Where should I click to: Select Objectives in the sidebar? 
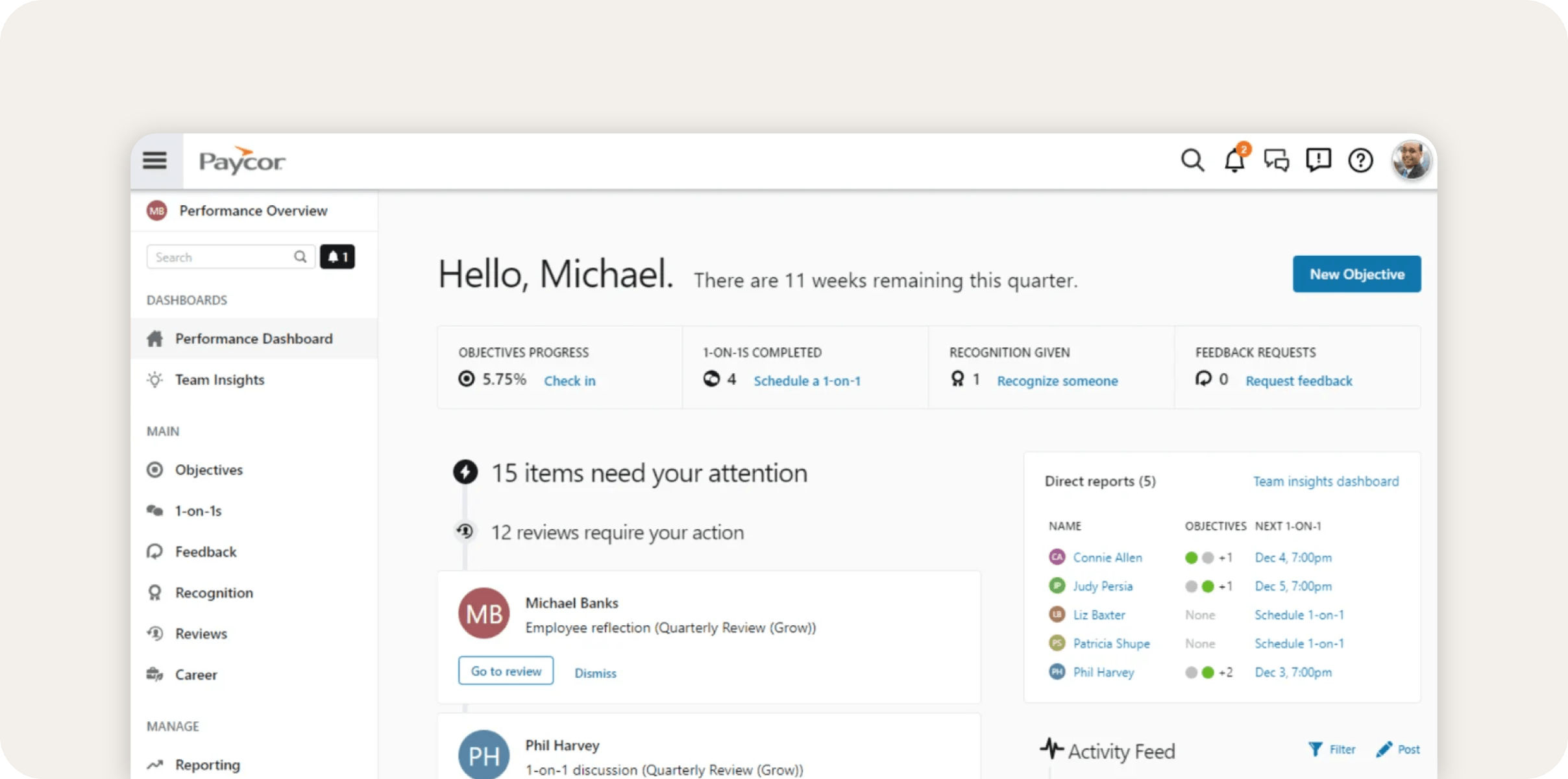click(x=208, y=469)
